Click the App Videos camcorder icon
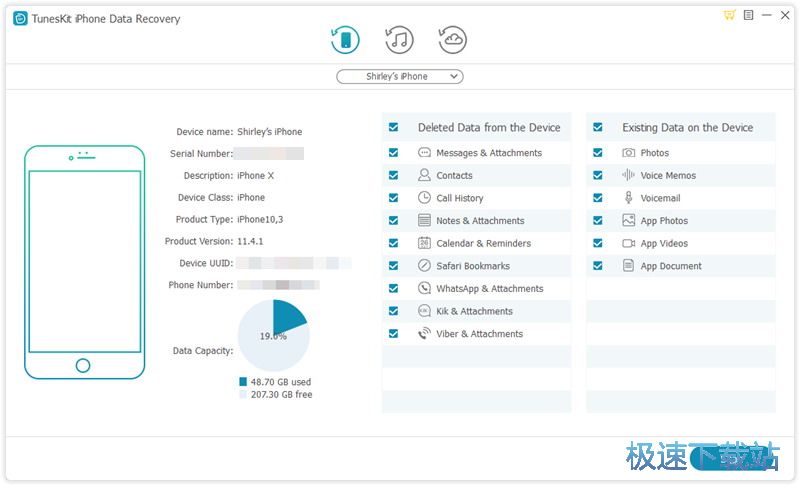The width and height of the screenshot is (800, 486). click(x=629, y=243)
